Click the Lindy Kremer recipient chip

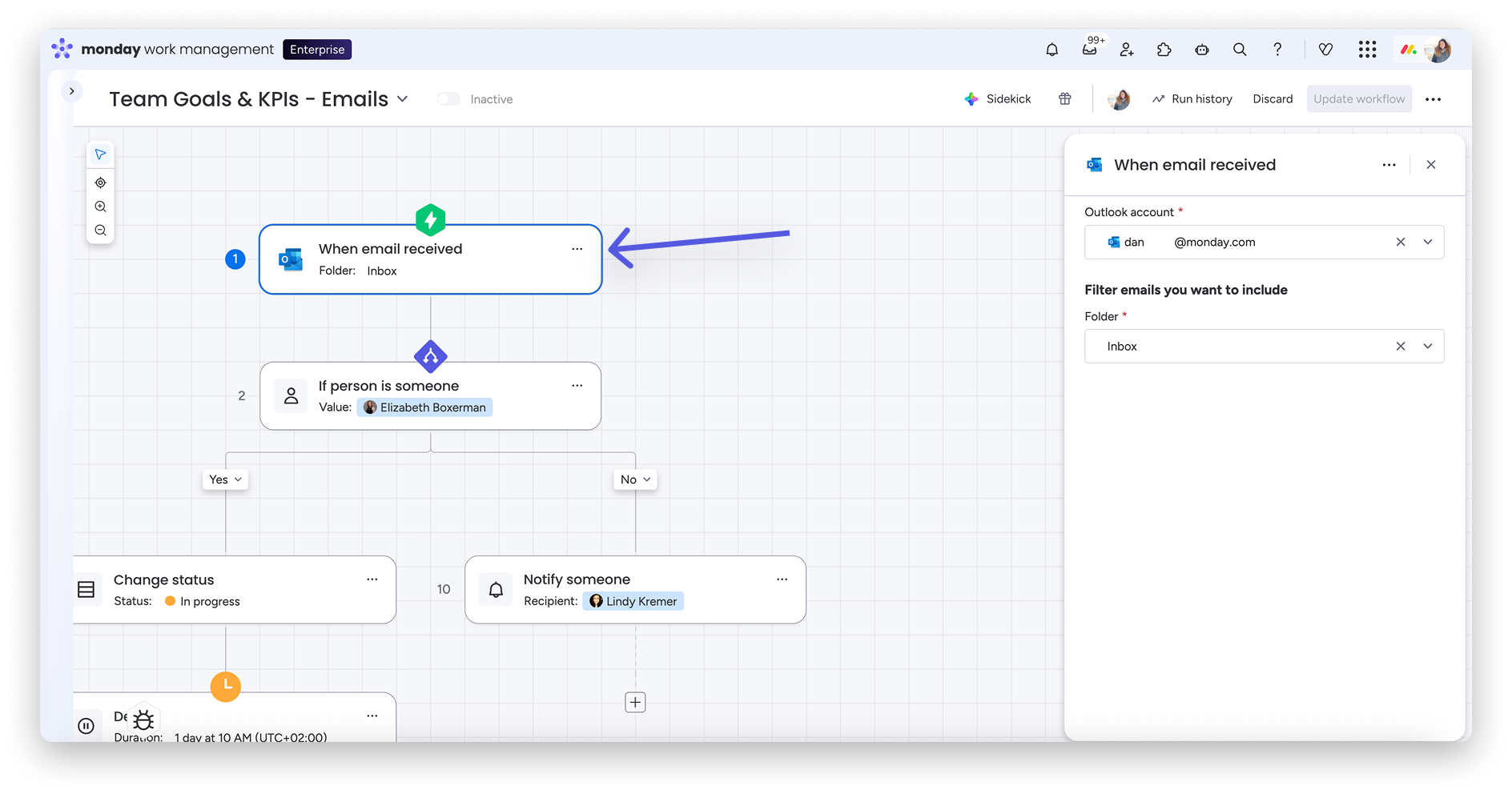(633, 601)
